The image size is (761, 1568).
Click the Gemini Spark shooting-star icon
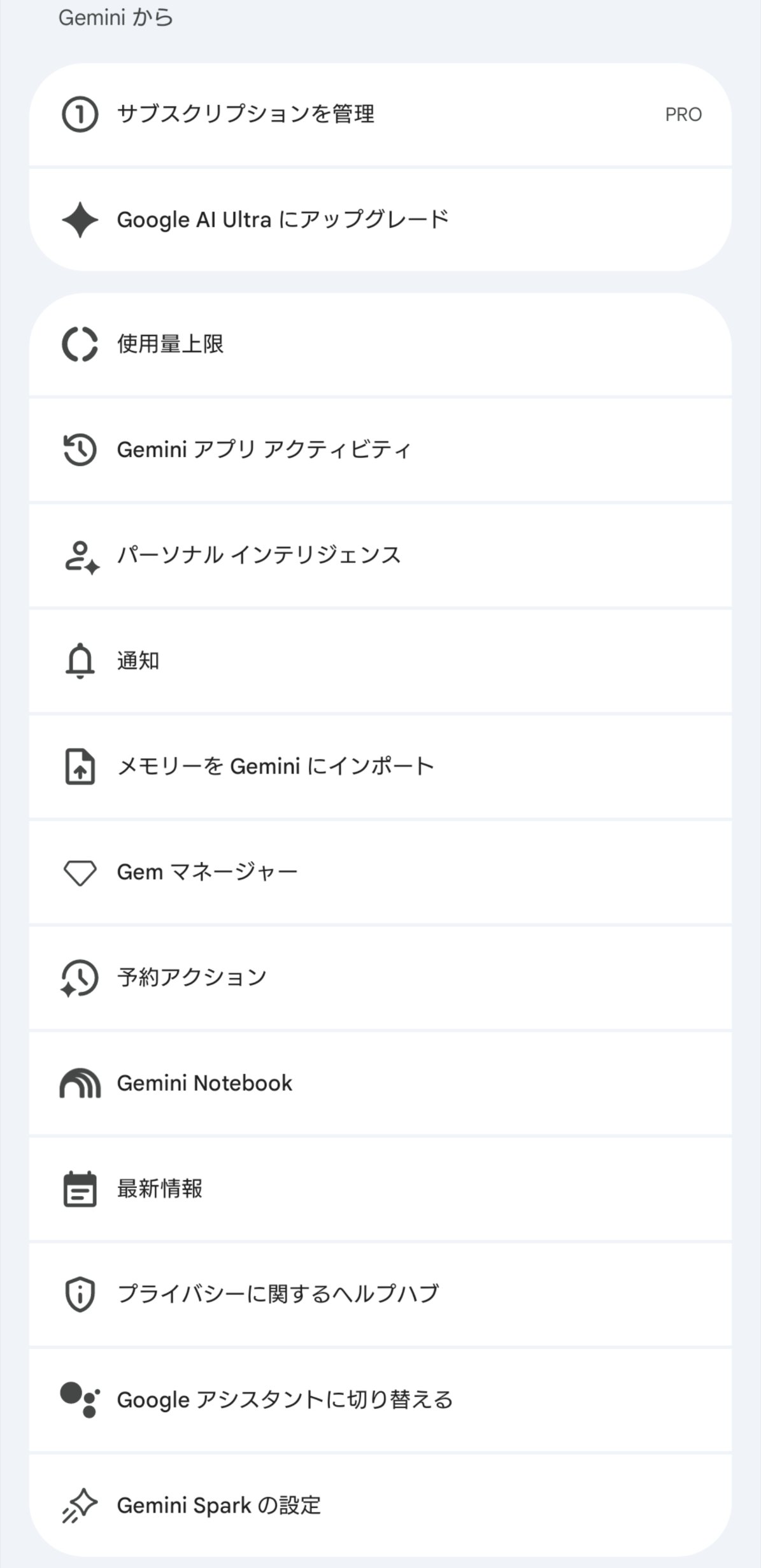tap(80, 1506)
